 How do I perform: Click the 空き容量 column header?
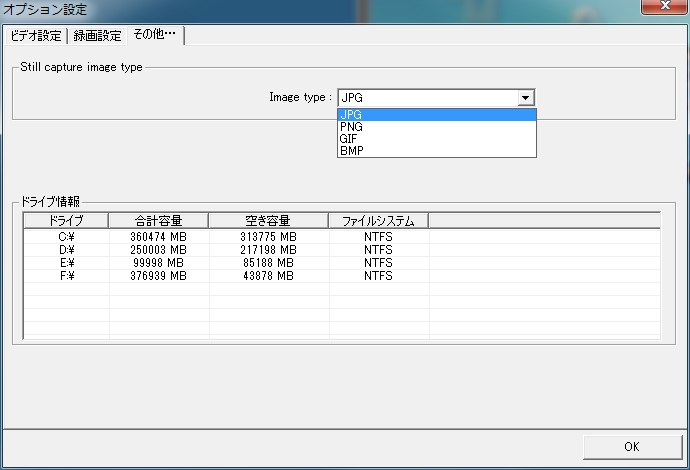coord(268,221)
